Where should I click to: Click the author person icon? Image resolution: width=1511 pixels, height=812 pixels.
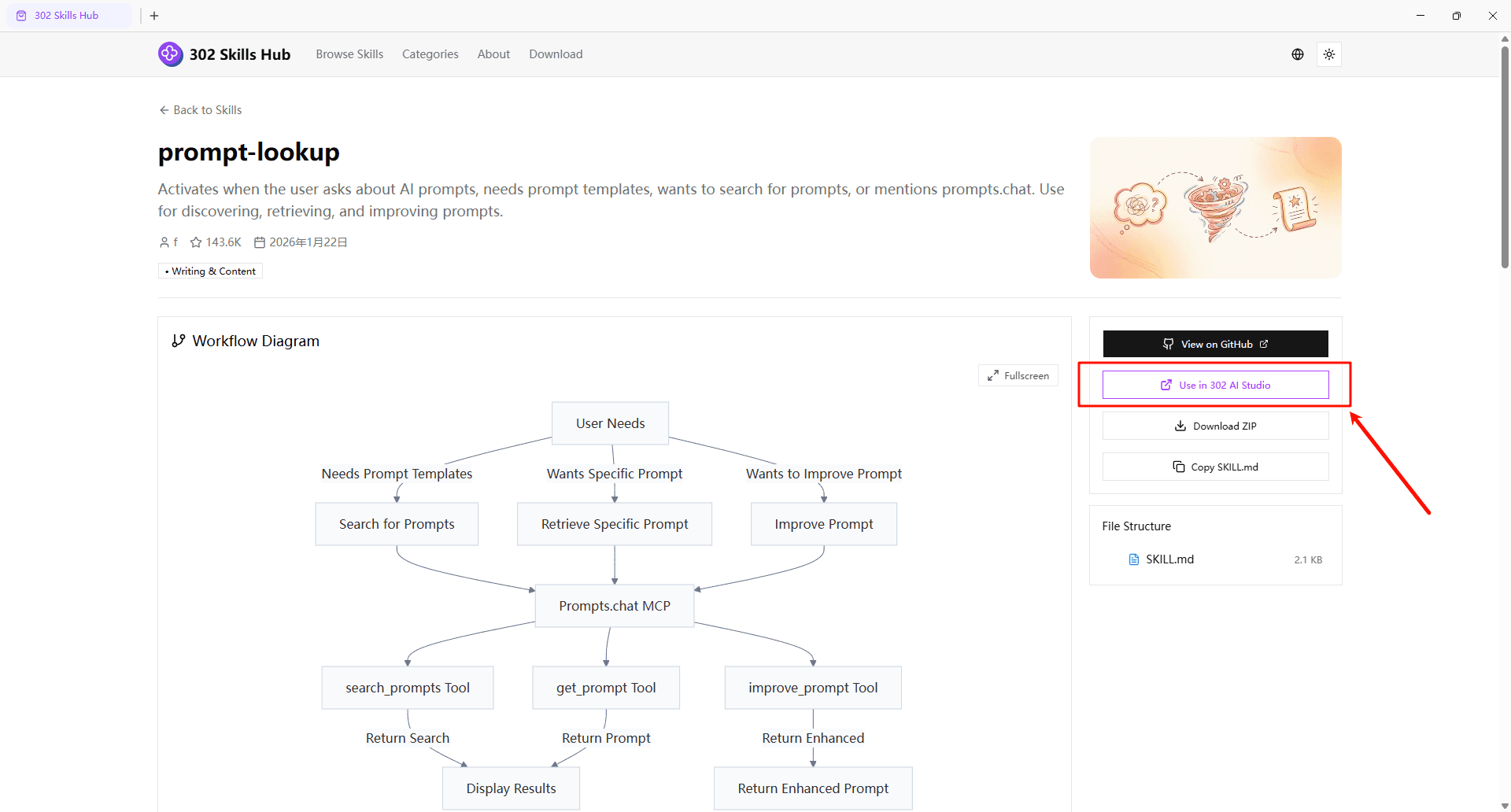(164, 242)
